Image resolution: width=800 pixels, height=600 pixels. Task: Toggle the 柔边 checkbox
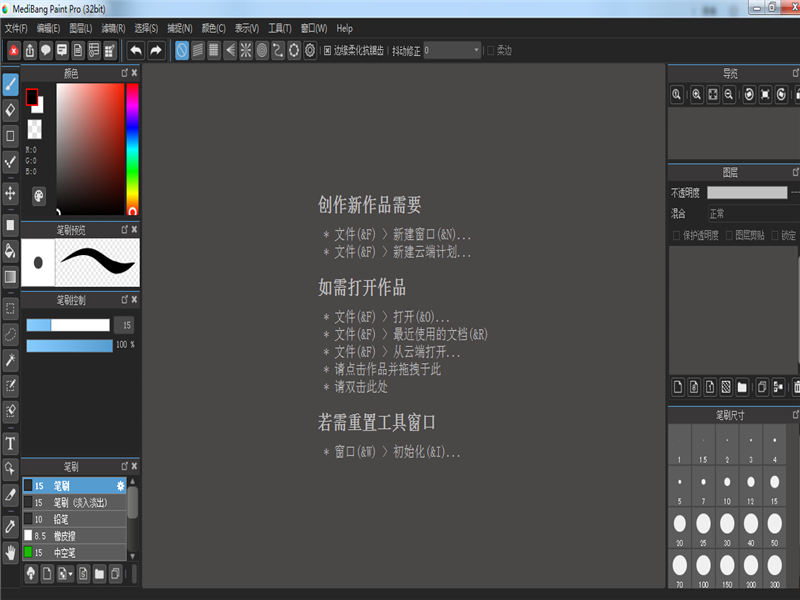click(491, 51)
